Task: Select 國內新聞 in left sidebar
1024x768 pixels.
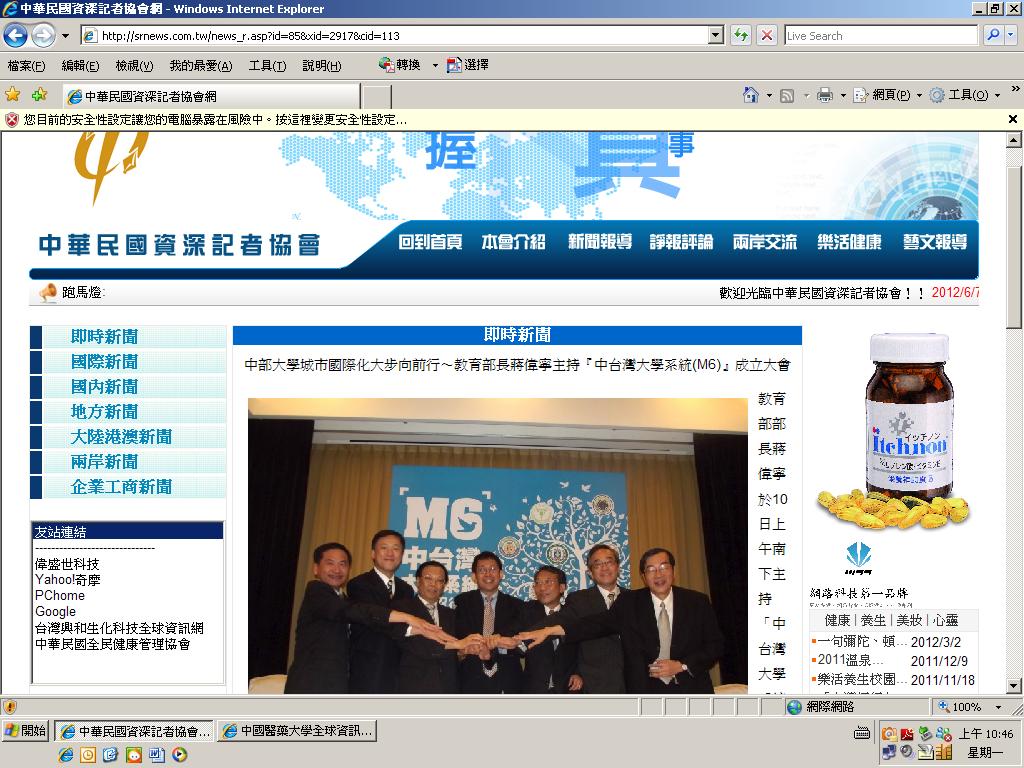Action: (x=104, y=387)
